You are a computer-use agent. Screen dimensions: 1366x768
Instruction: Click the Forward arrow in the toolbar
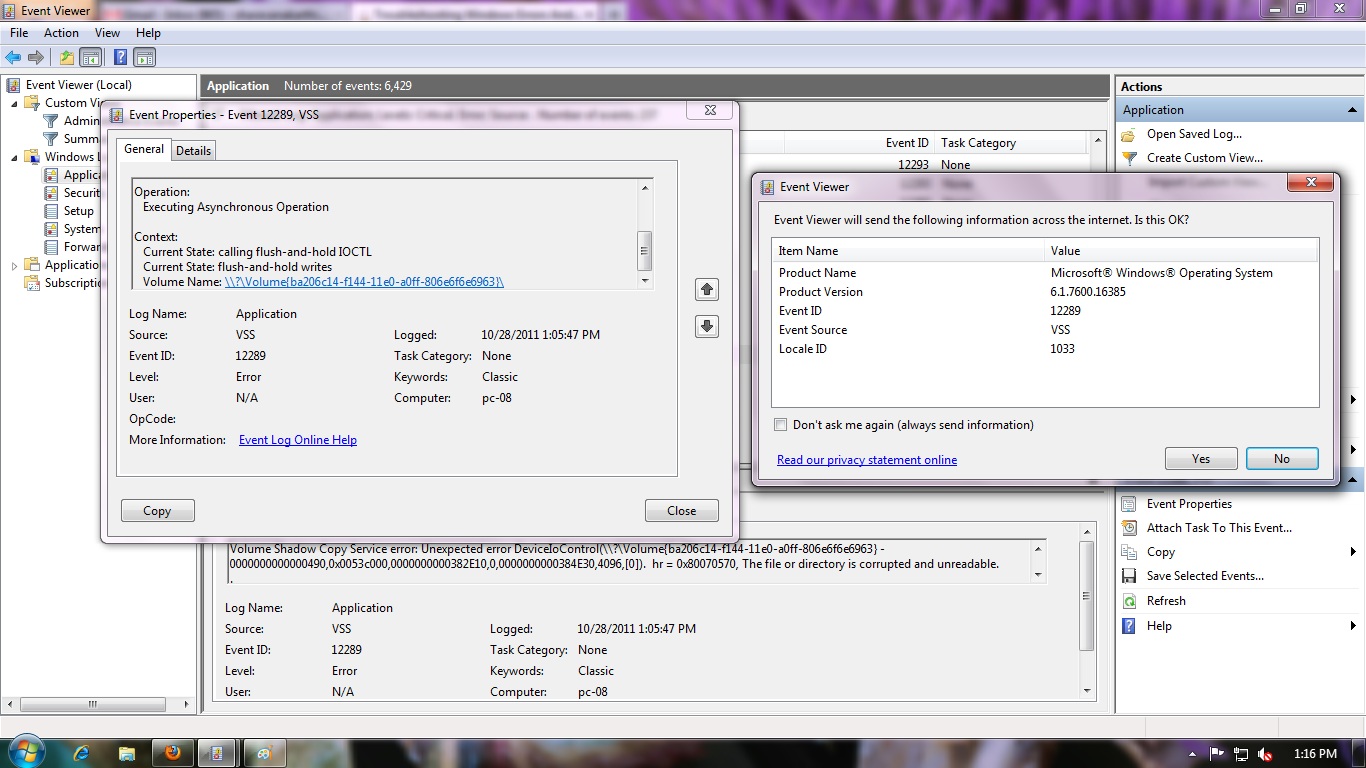tap(36, 57)
